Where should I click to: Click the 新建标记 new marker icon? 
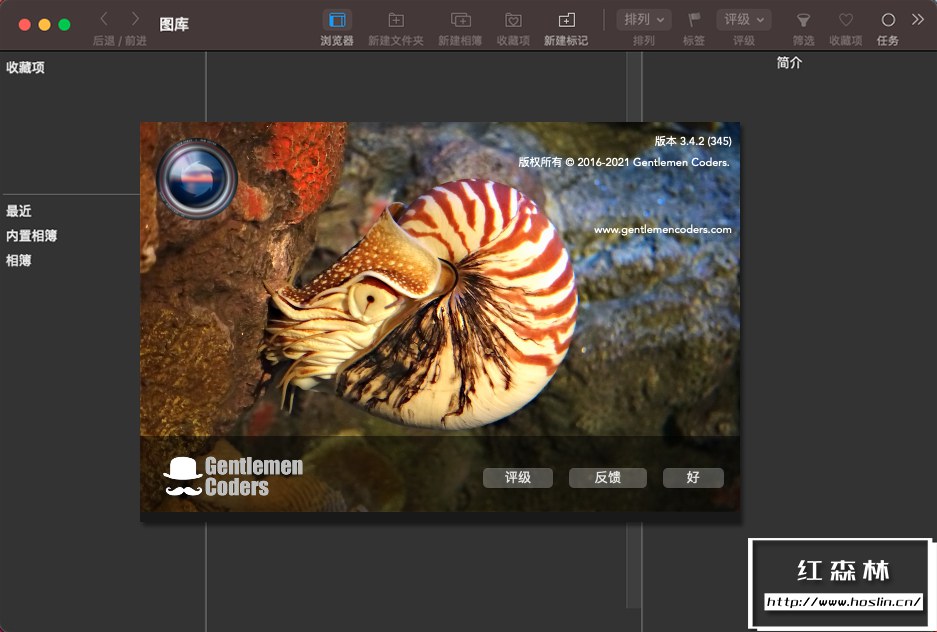click(x=567, y=20)
